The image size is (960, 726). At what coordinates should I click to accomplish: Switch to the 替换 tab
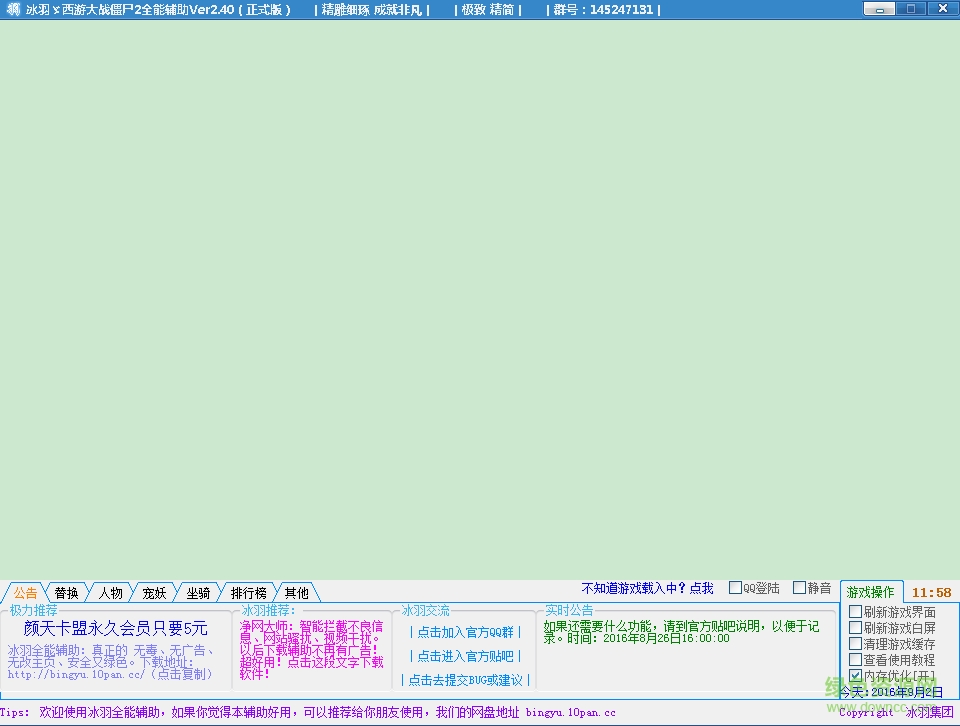point(65,591)
